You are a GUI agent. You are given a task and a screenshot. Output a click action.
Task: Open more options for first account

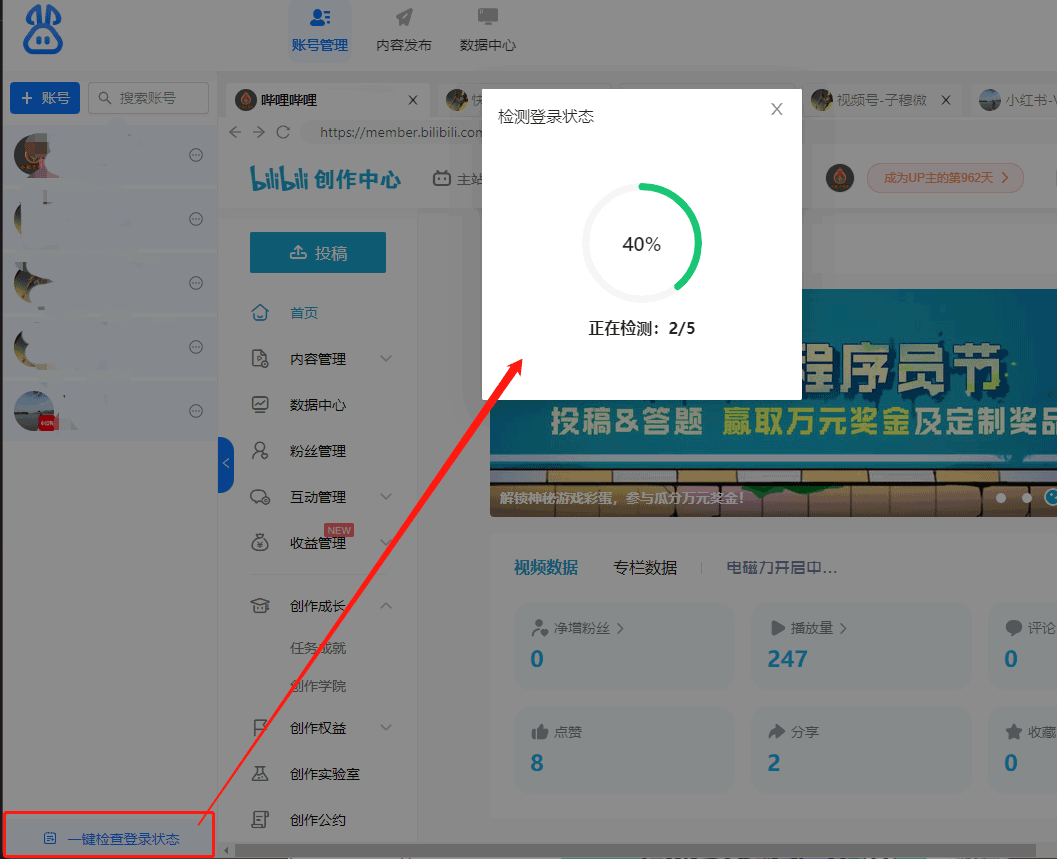195,155
